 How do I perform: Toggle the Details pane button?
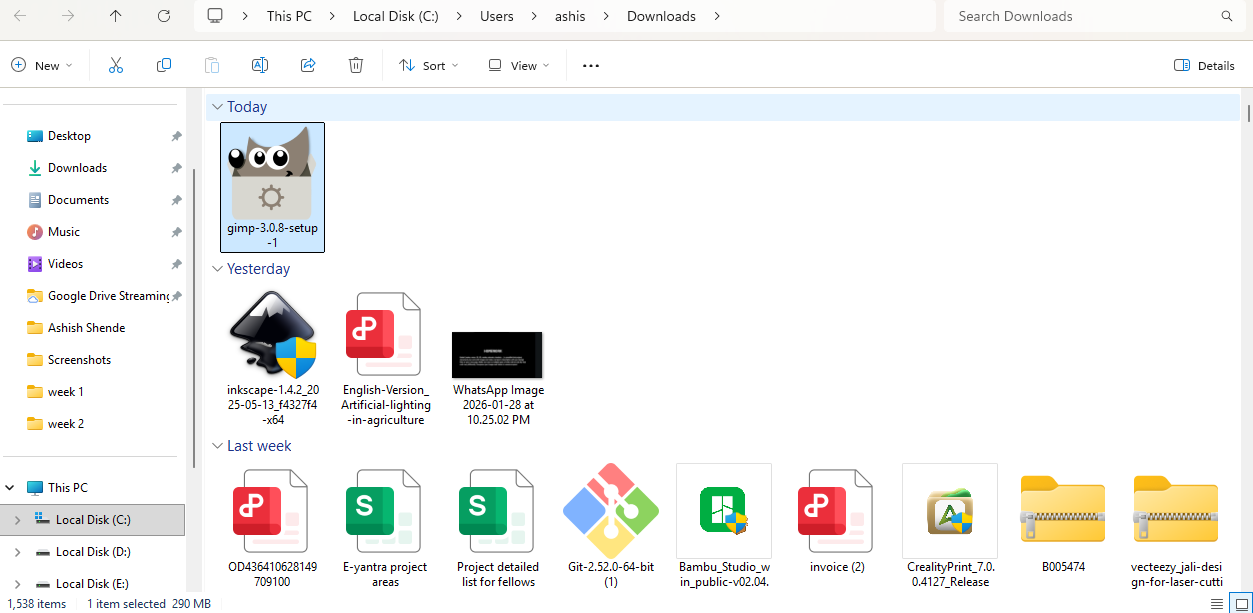1204,65
